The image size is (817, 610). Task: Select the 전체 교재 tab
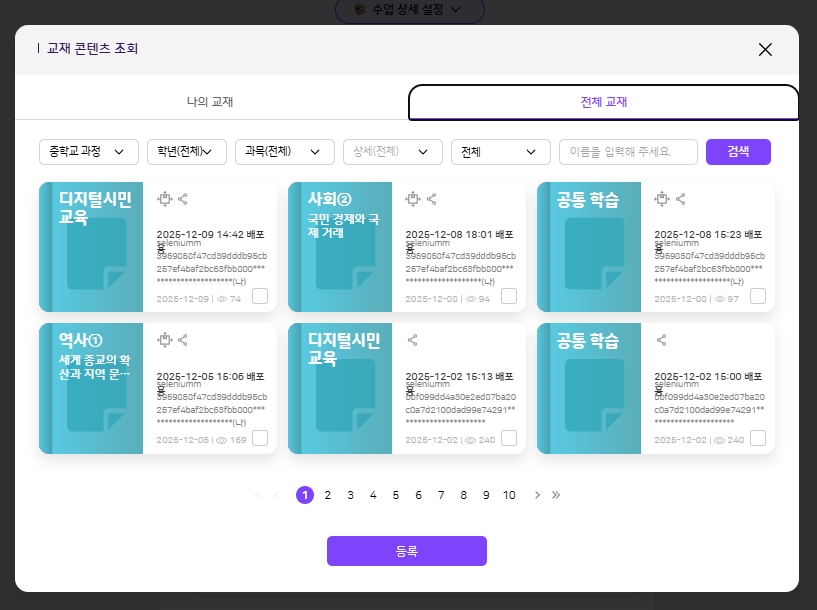pos(603,102)
